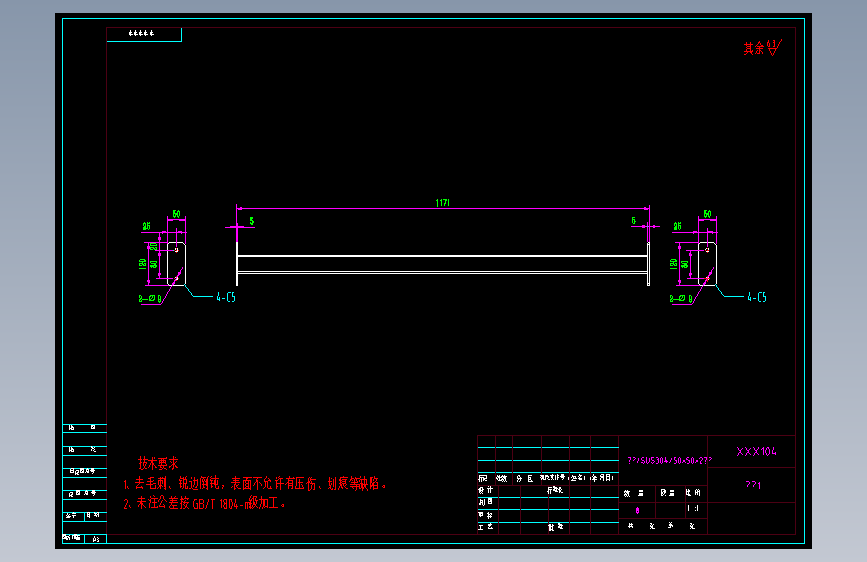Select the 1:1 scale value in title block

click(693, 508)
